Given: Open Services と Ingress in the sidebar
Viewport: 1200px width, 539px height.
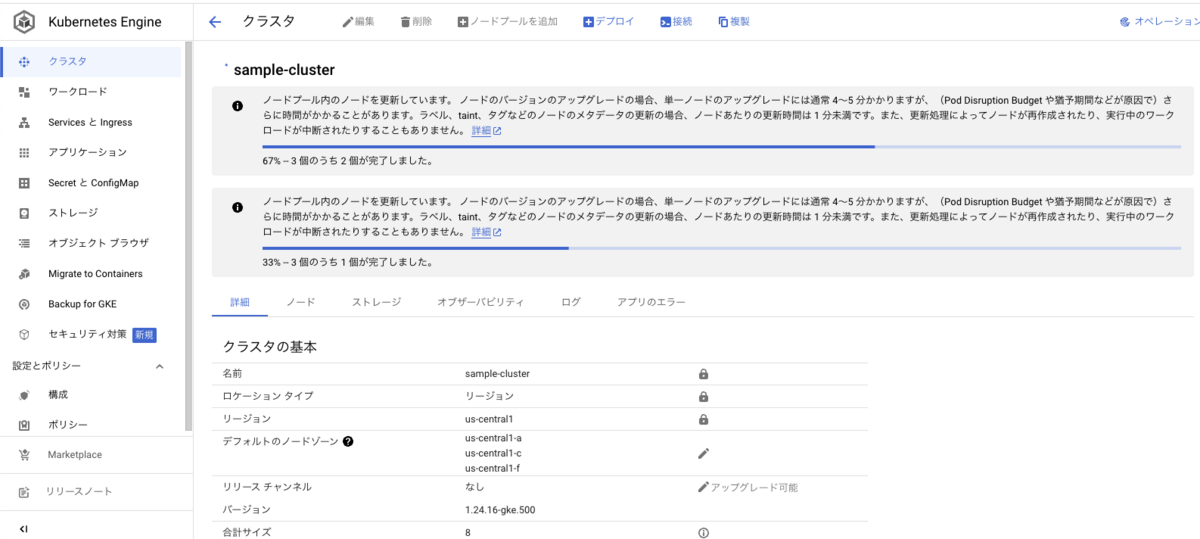Looking at the screenshot, I should [x=90, y=122].
